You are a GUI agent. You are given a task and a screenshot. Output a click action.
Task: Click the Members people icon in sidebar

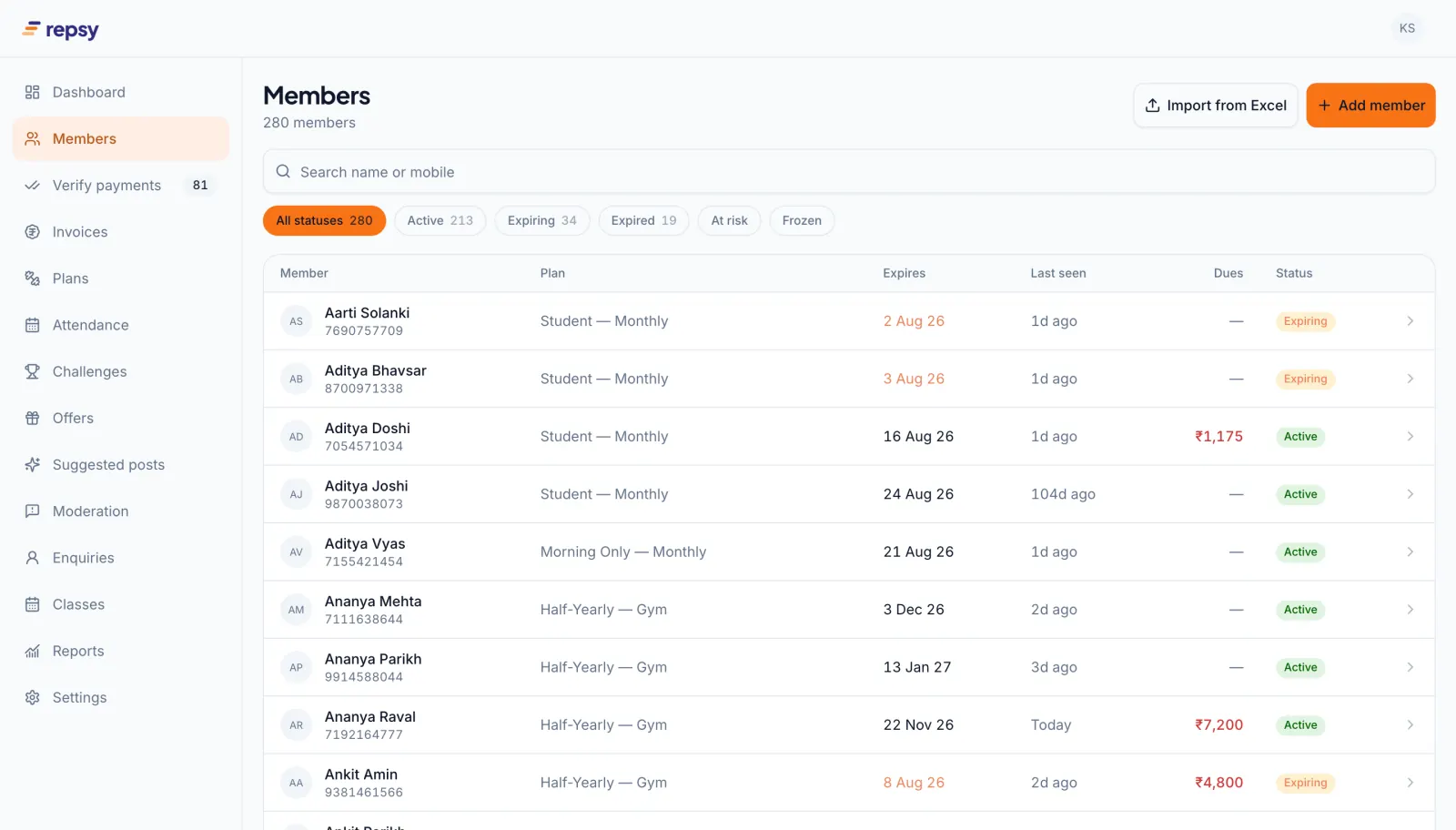pos(33,138)
